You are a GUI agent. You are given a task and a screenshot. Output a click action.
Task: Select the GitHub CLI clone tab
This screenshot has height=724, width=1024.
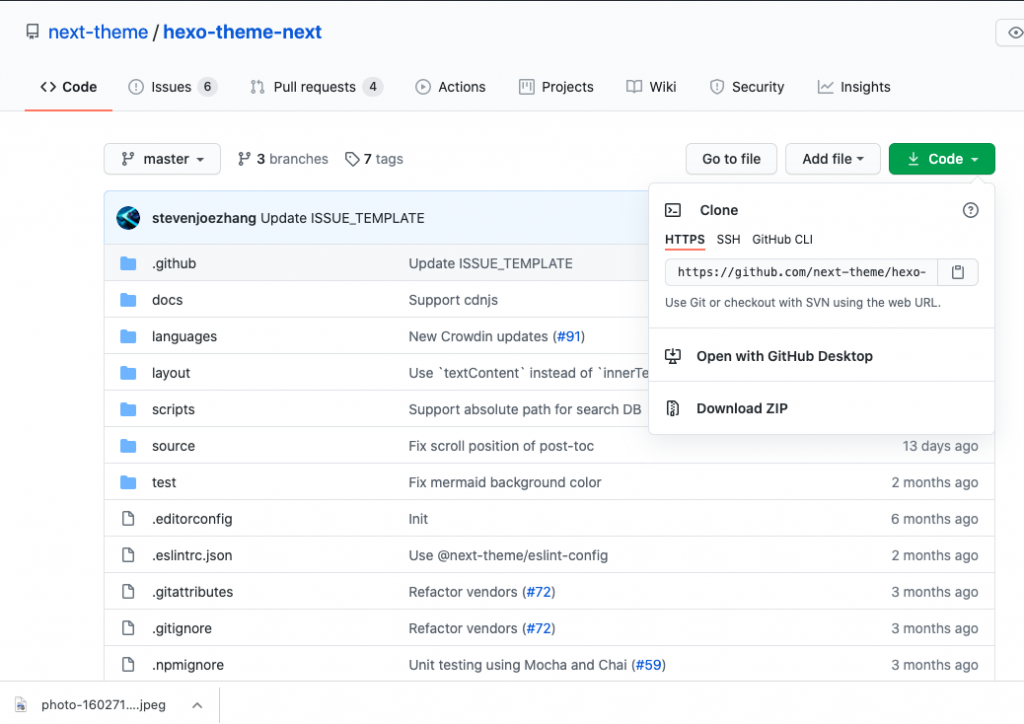pos(782,240)
